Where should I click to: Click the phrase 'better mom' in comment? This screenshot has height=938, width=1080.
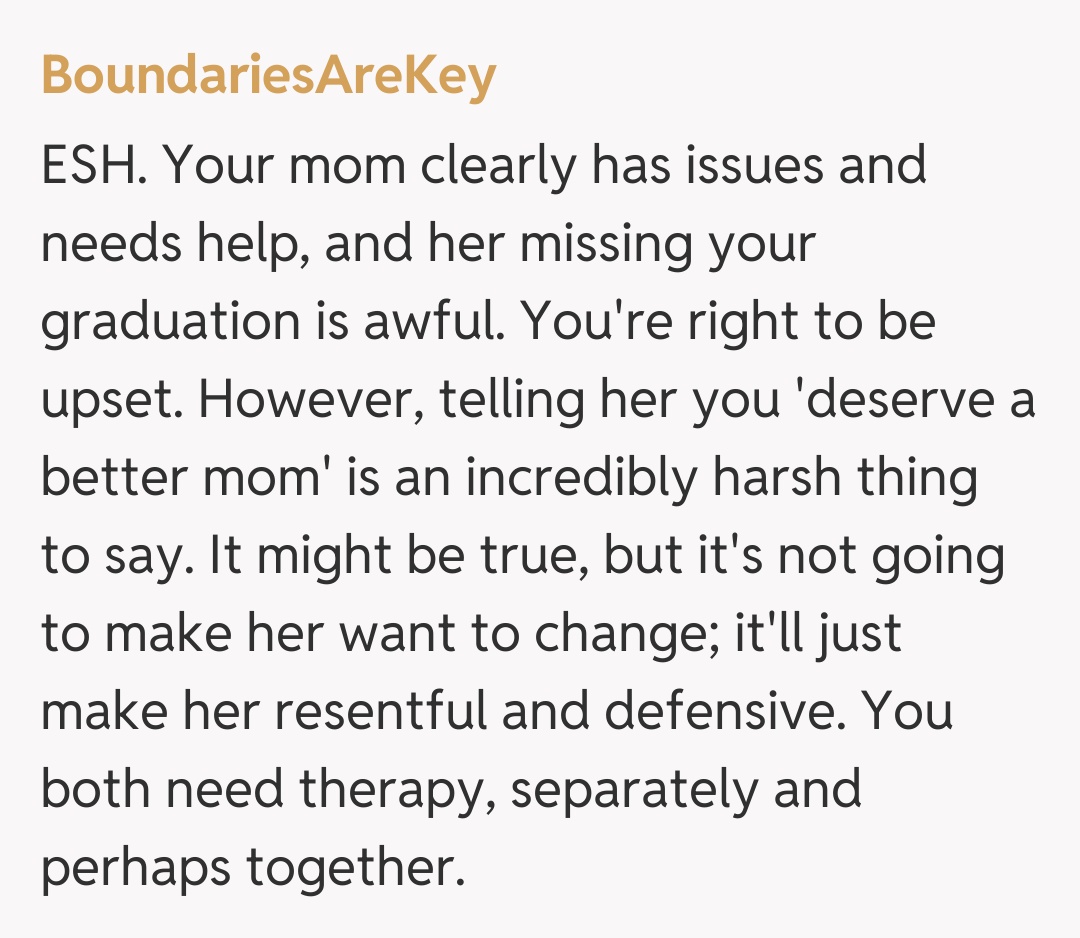(x=184, y=478)
